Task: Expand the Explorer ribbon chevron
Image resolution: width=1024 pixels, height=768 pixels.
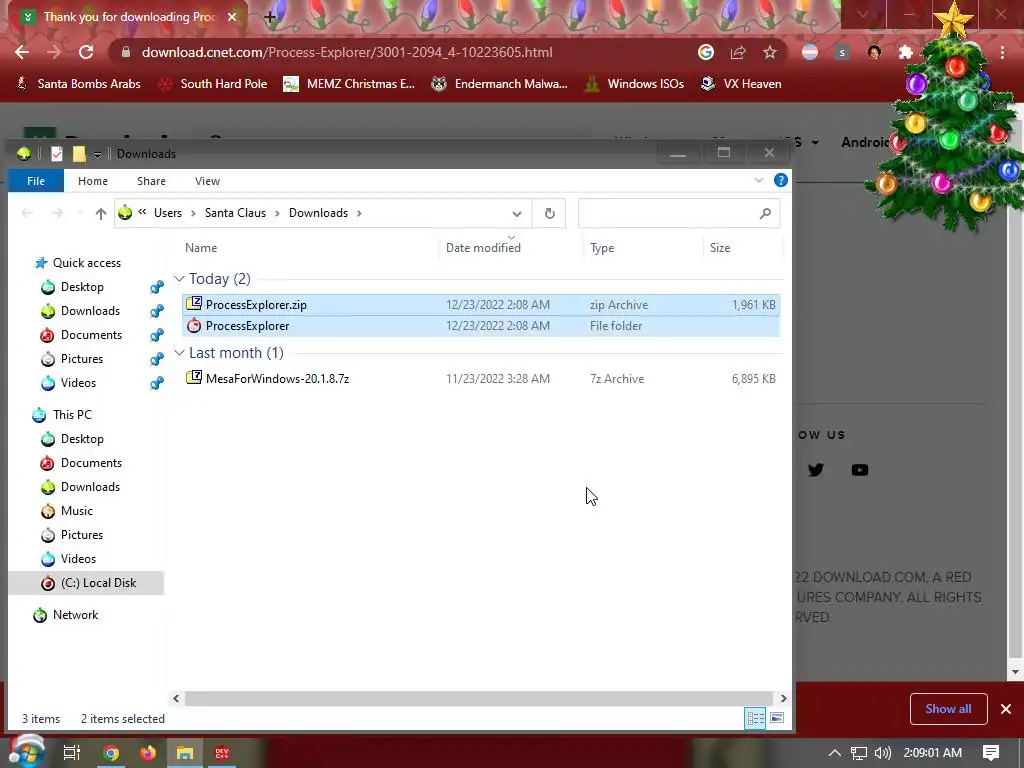Action: coord(758,180)
